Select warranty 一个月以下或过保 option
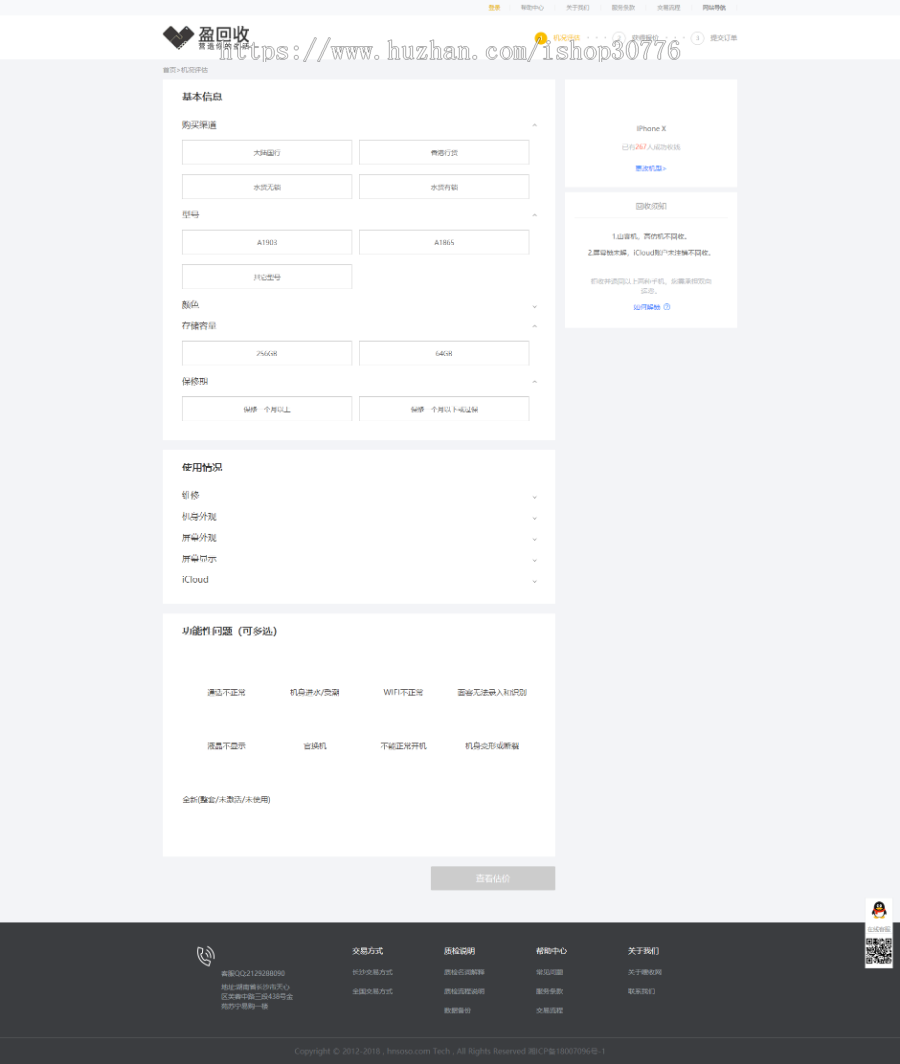Screen dimensions: 900x1064 click(x=444, y=409)
